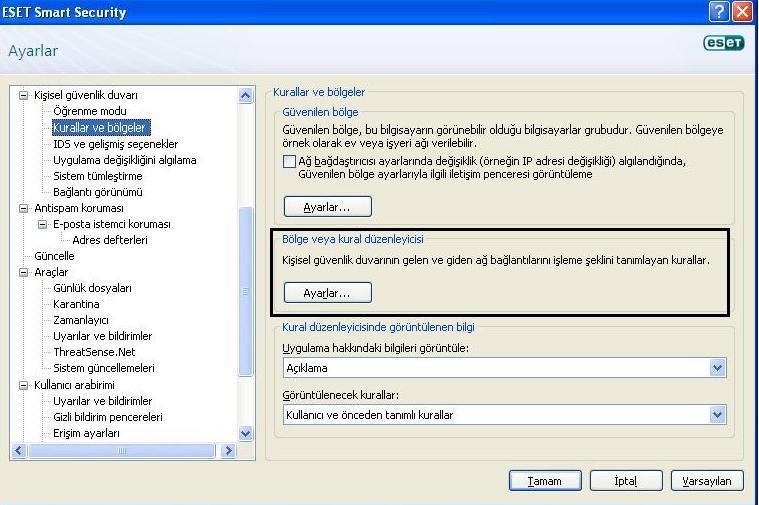Screen dimensions: 759x505
Task: Collapse the Araçlar tree node
Action: (23, 272)
